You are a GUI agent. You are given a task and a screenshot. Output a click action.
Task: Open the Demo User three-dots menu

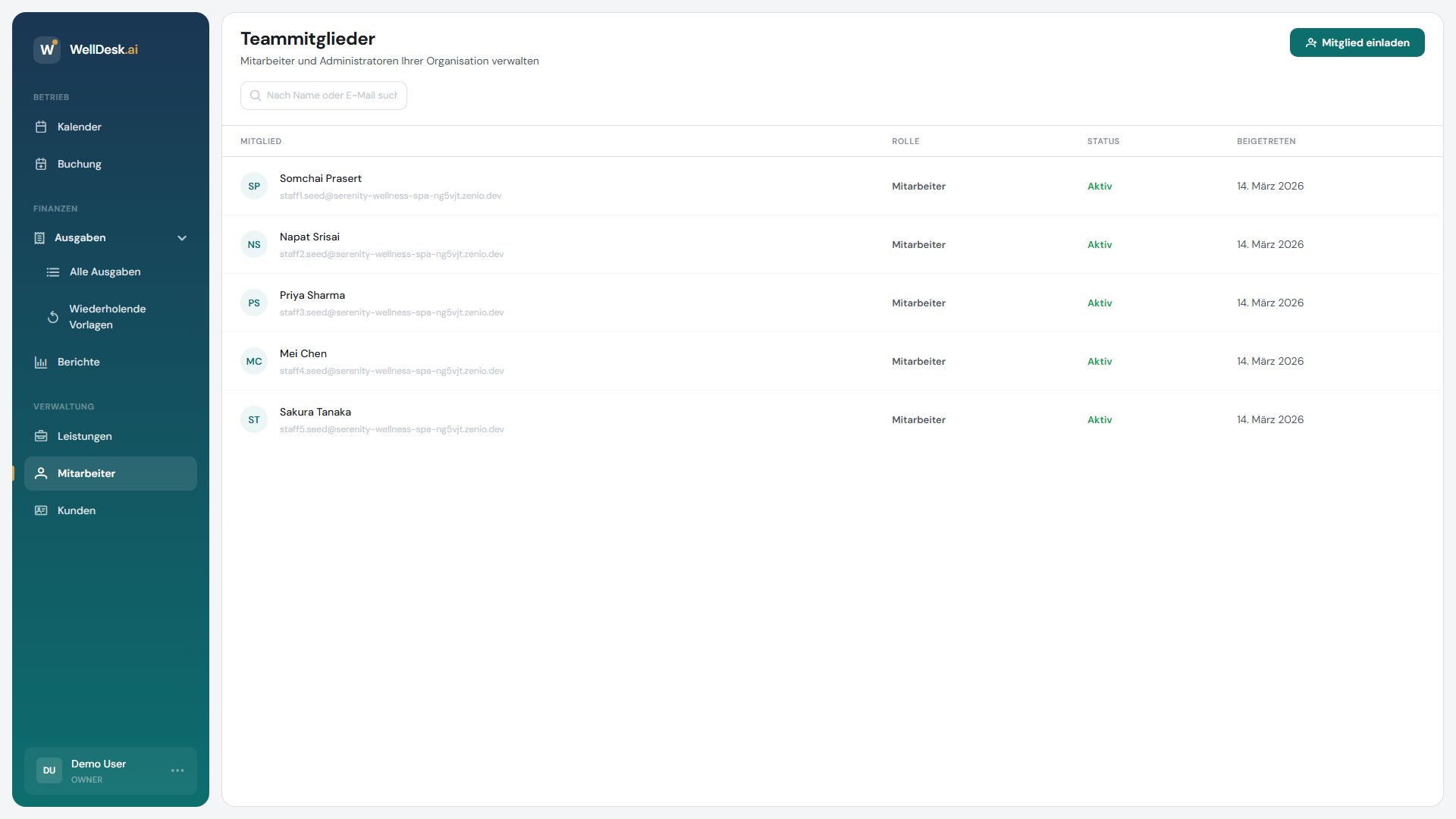[x=177, y=770]
